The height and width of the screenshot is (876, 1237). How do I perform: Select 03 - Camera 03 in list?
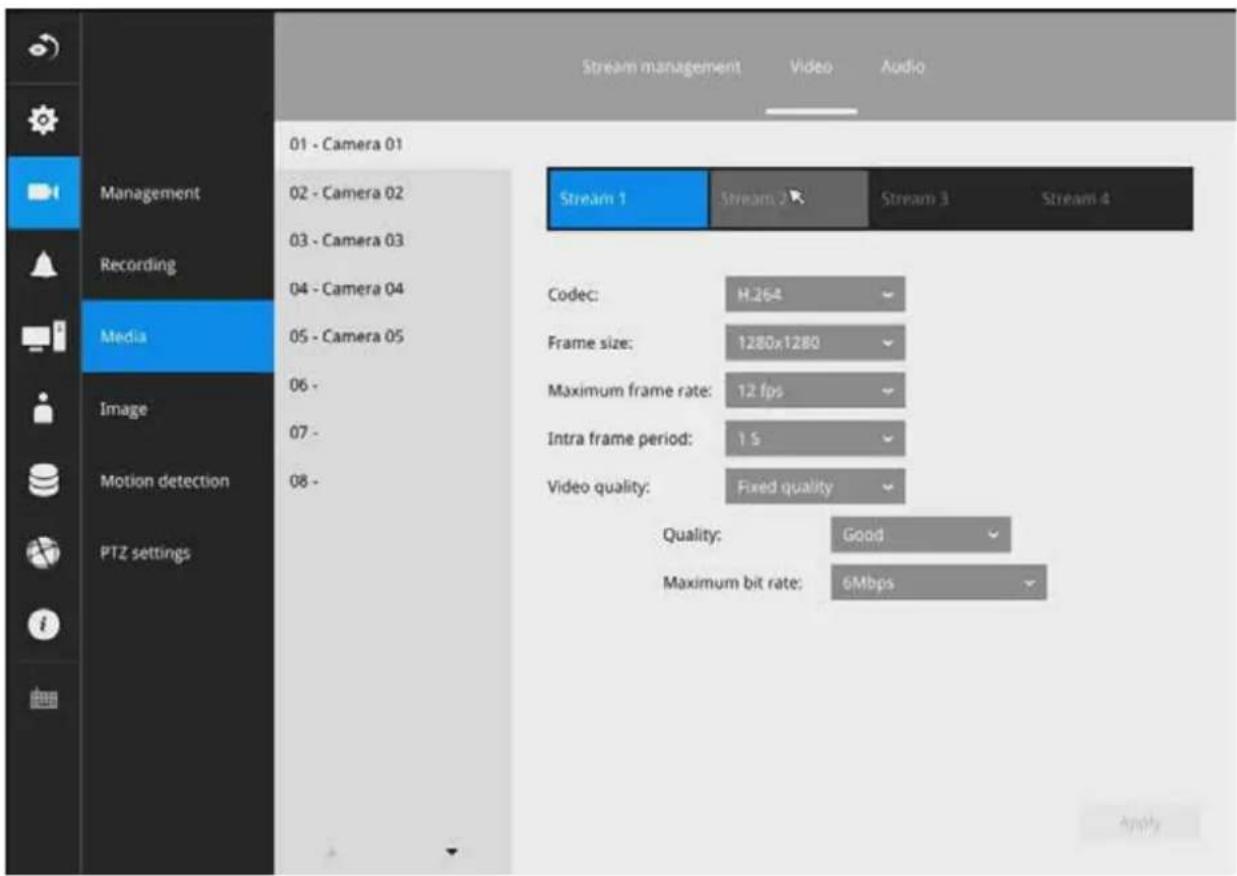[x=392, y=241]
